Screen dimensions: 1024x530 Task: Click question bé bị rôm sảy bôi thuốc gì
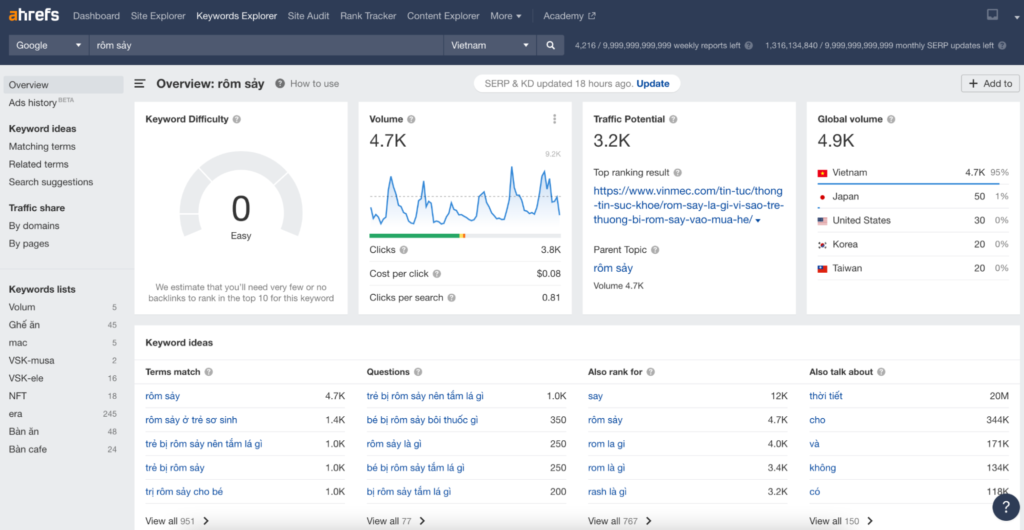tap(423, 420)
